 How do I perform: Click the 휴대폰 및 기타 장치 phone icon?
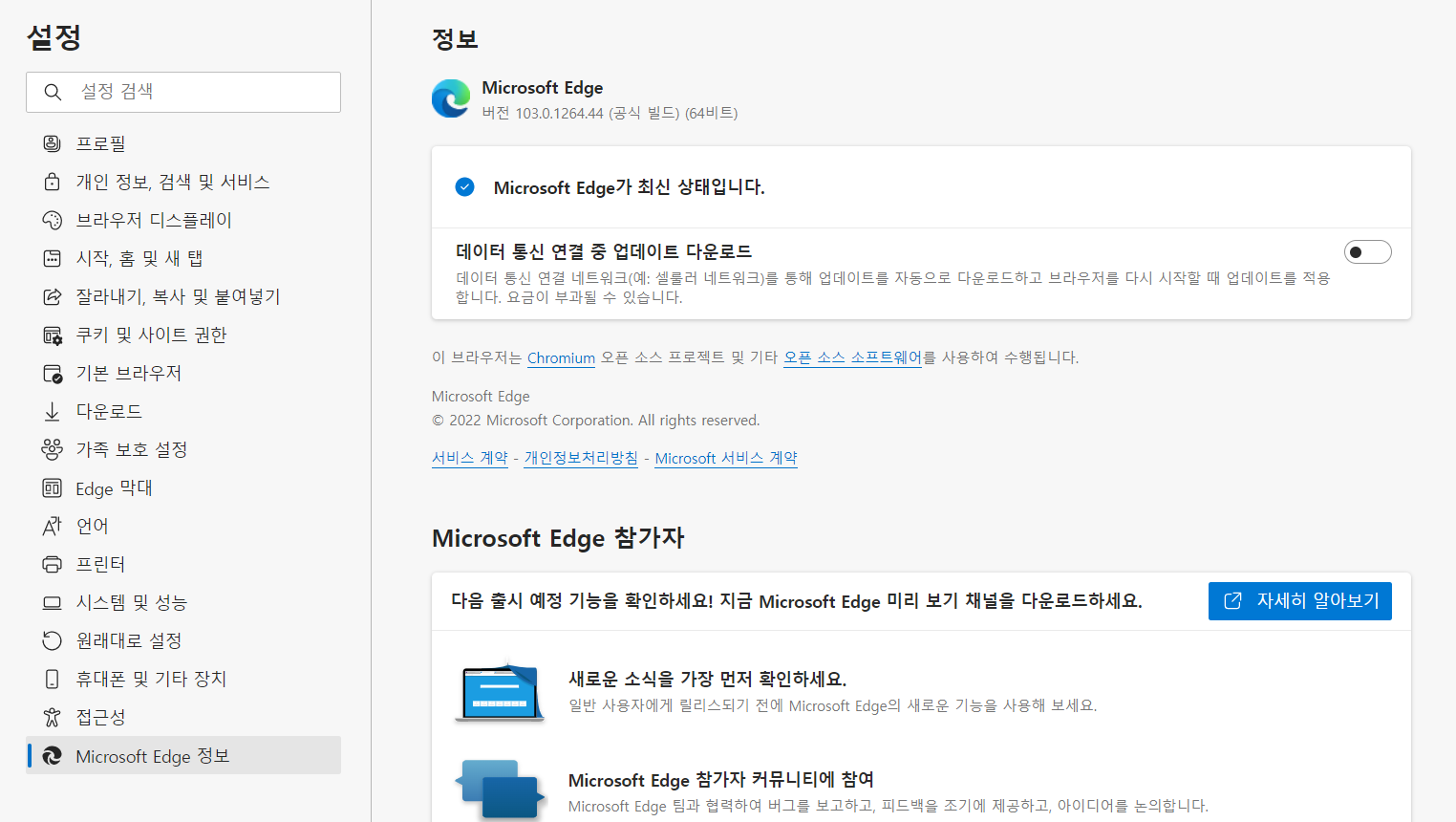[x=52, y=679]
